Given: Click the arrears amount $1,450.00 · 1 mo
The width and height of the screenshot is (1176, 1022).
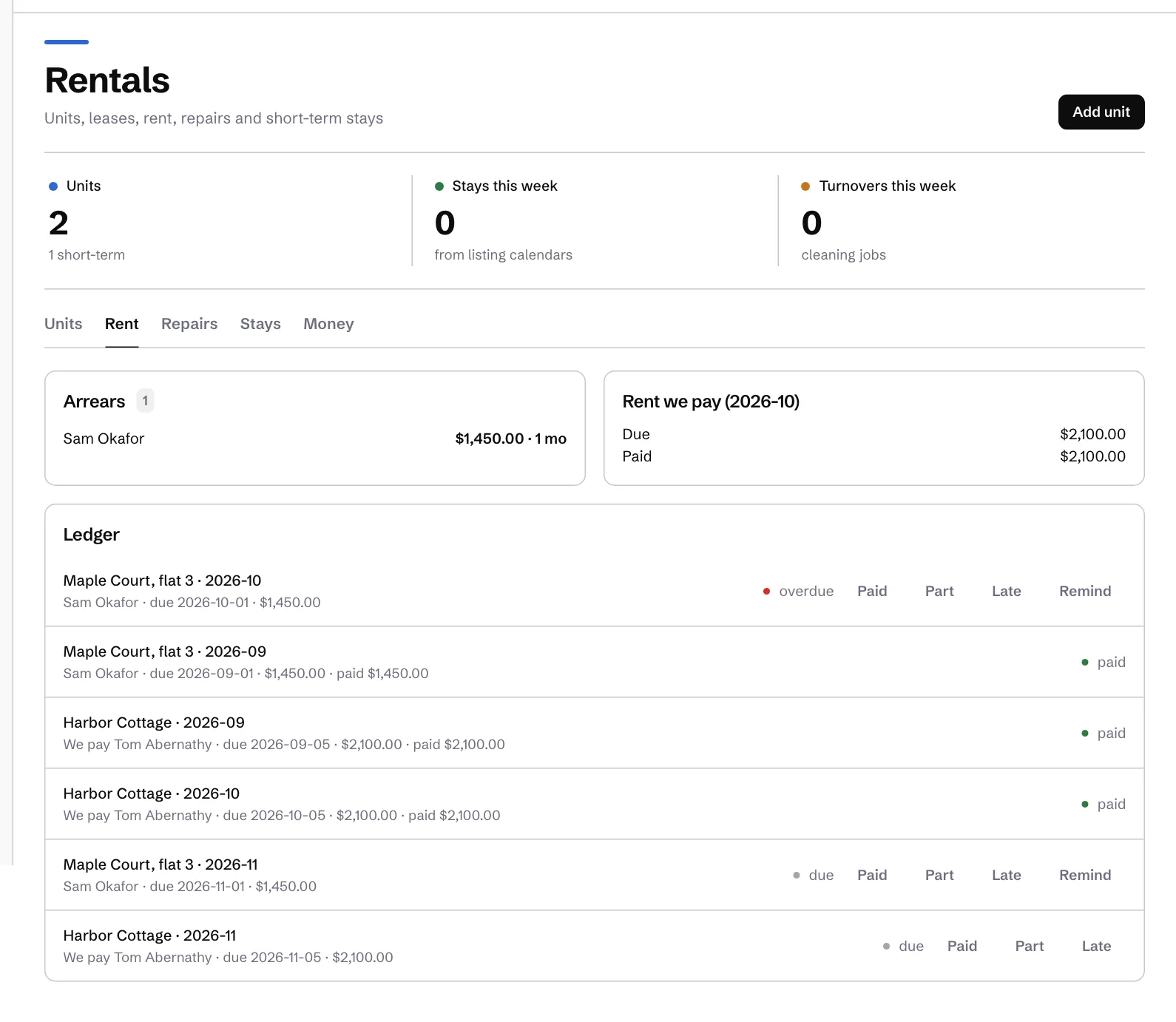Looking at the screenshot, I should tap(511, 439).
